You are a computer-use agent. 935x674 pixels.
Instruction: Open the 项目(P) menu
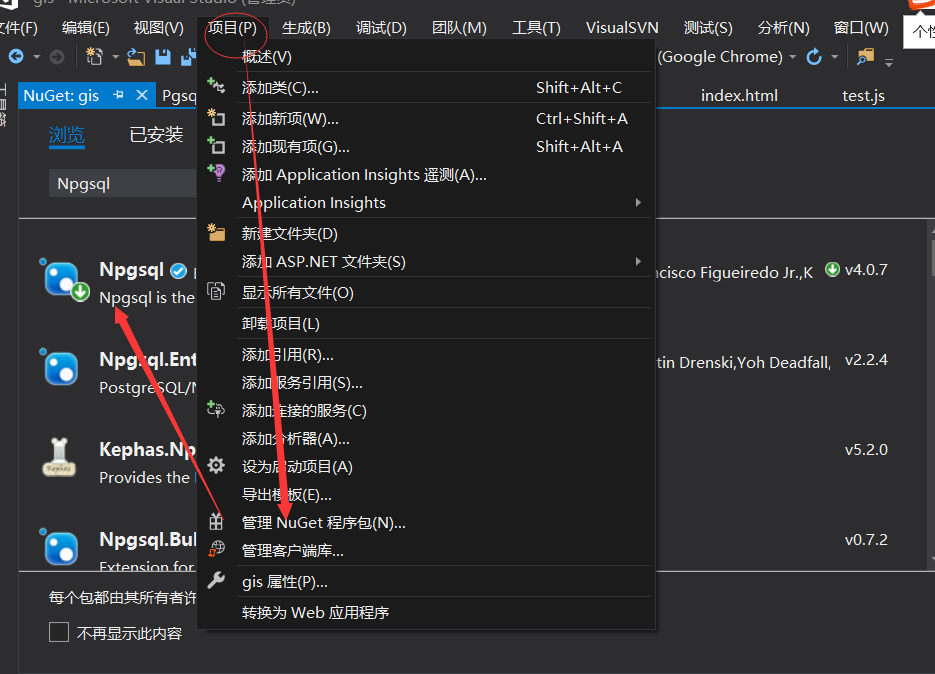(x=232, y=28)
